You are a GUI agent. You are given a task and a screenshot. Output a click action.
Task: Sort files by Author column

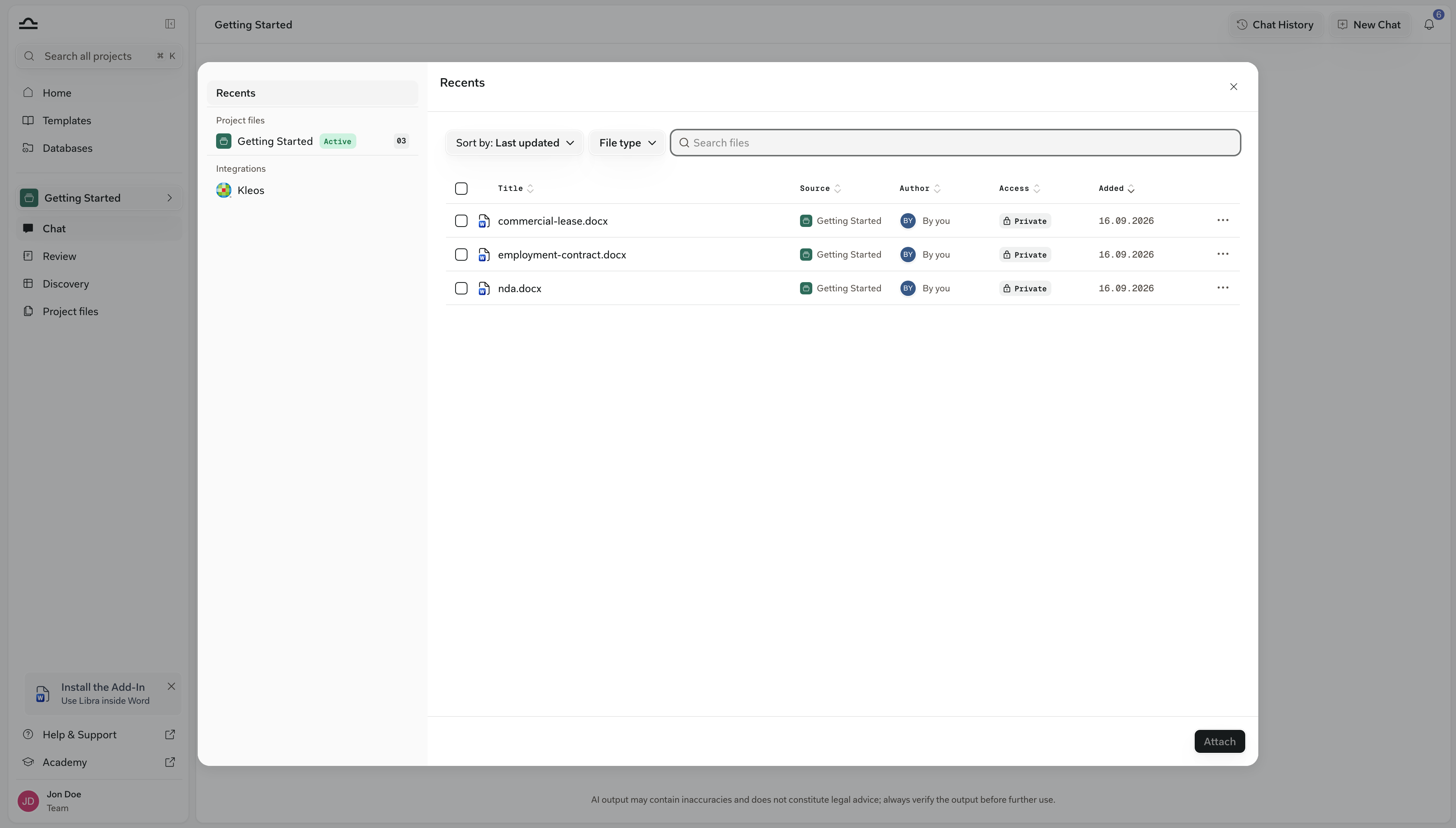pyautogui.click(x=920, y=188)
